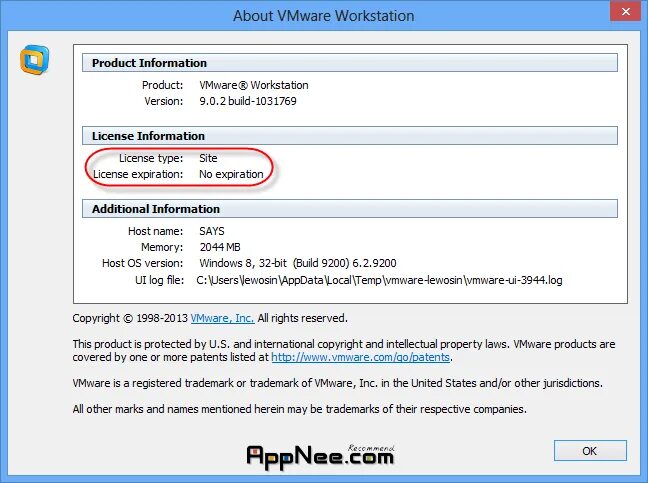Viewport: 648px width, 483px height.
Task: Click the Windows 8, 32-bit OS version text
Action: point(298,263)
